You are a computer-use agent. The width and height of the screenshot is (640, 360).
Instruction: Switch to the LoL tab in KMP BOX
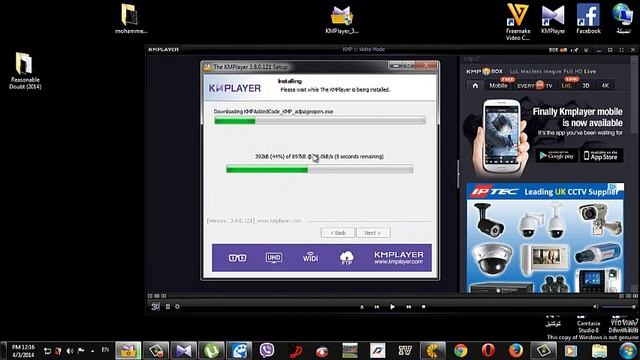[x=567, y=86]
